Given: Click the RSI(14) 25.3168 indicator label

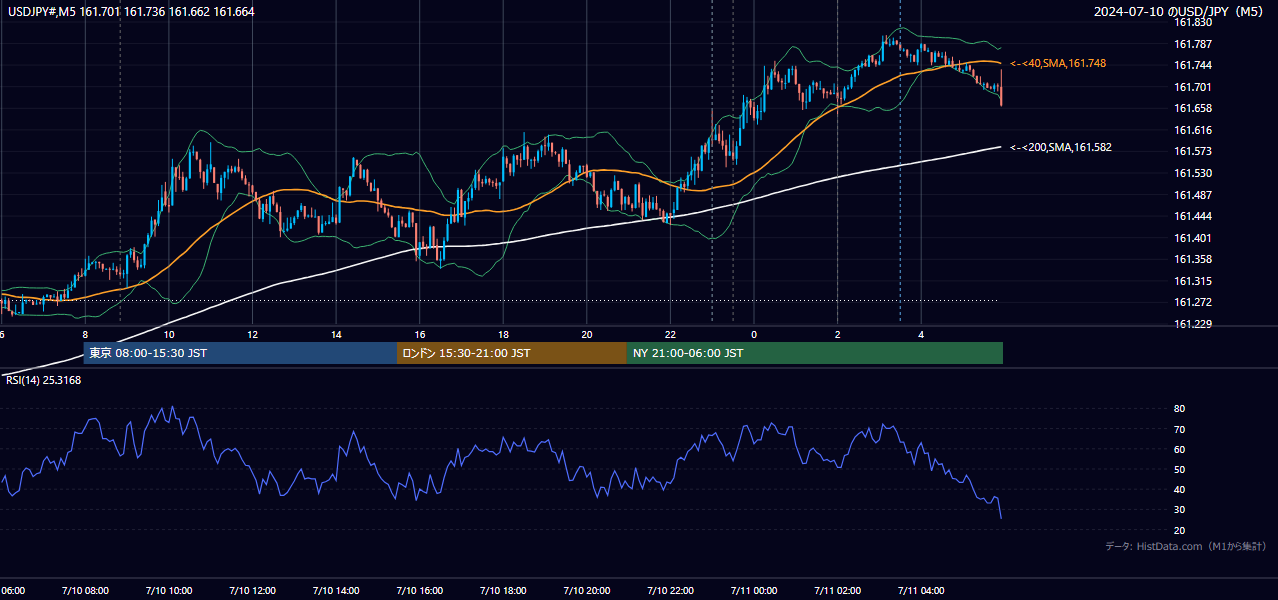Looking at the screenshot, I should 43,380.
